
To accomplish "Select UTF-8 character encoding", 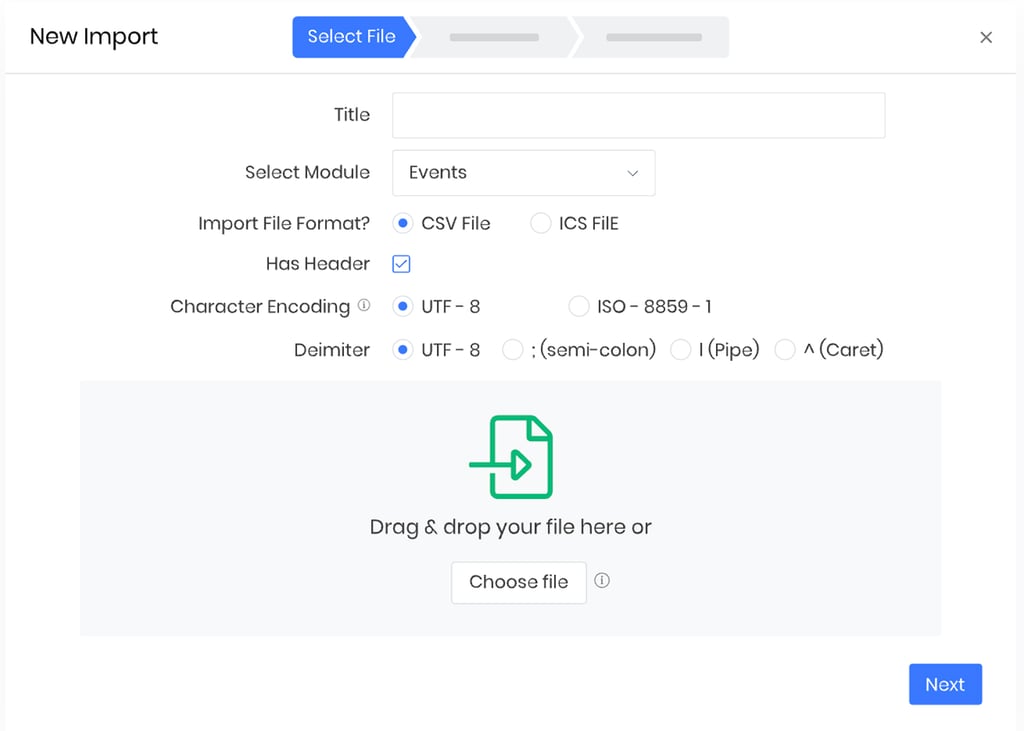I will point(403,306).
